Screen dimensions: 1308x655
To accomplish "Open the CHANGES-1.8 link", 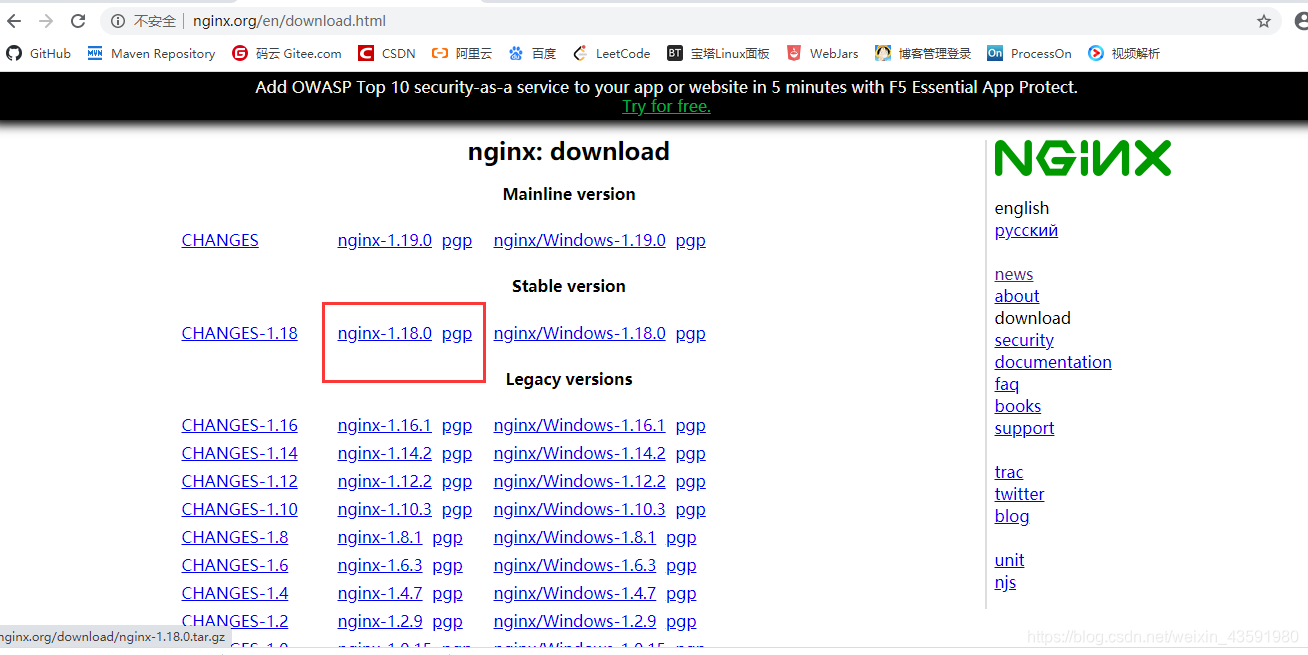I will click(235, 537).
